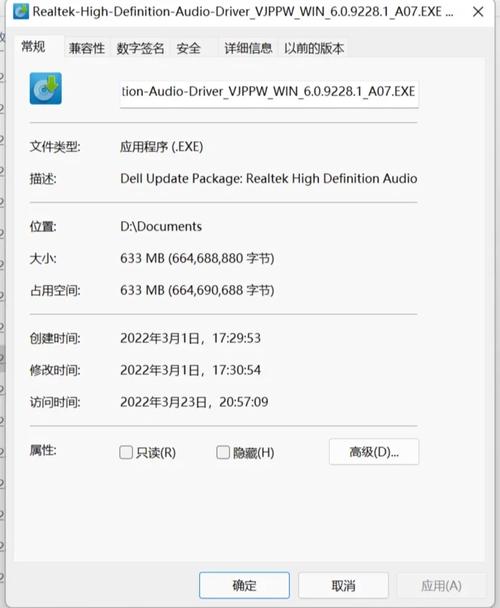
Task: Click the 创建时间 date value
Action: click(190, 338)
